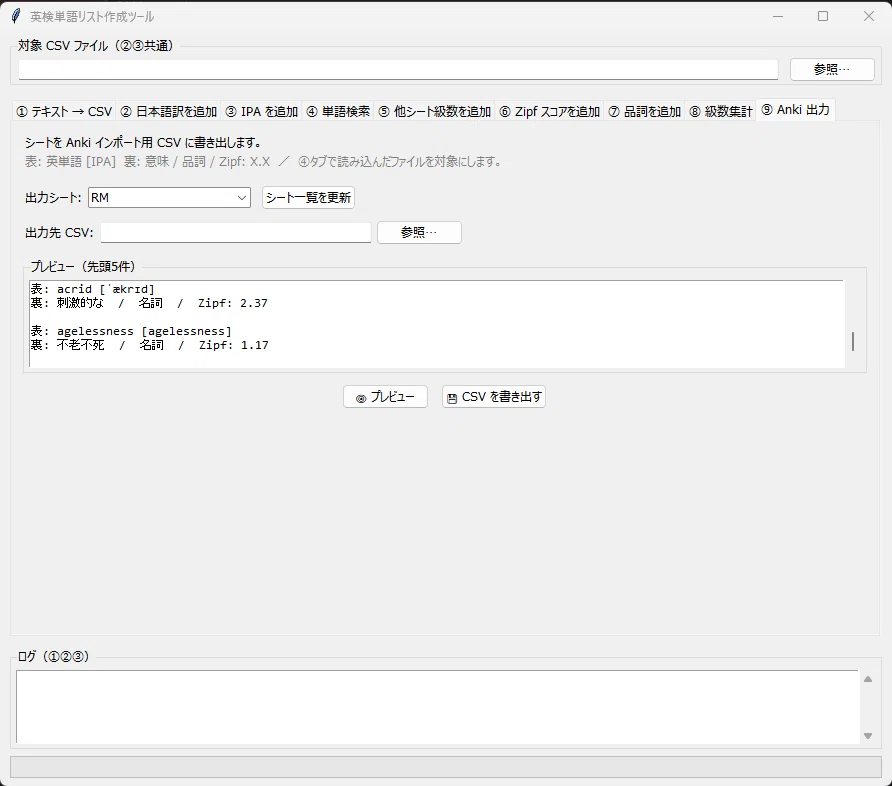Click the log scroll down arrow
The image size is (892, 786).
[x=868, y=736]
